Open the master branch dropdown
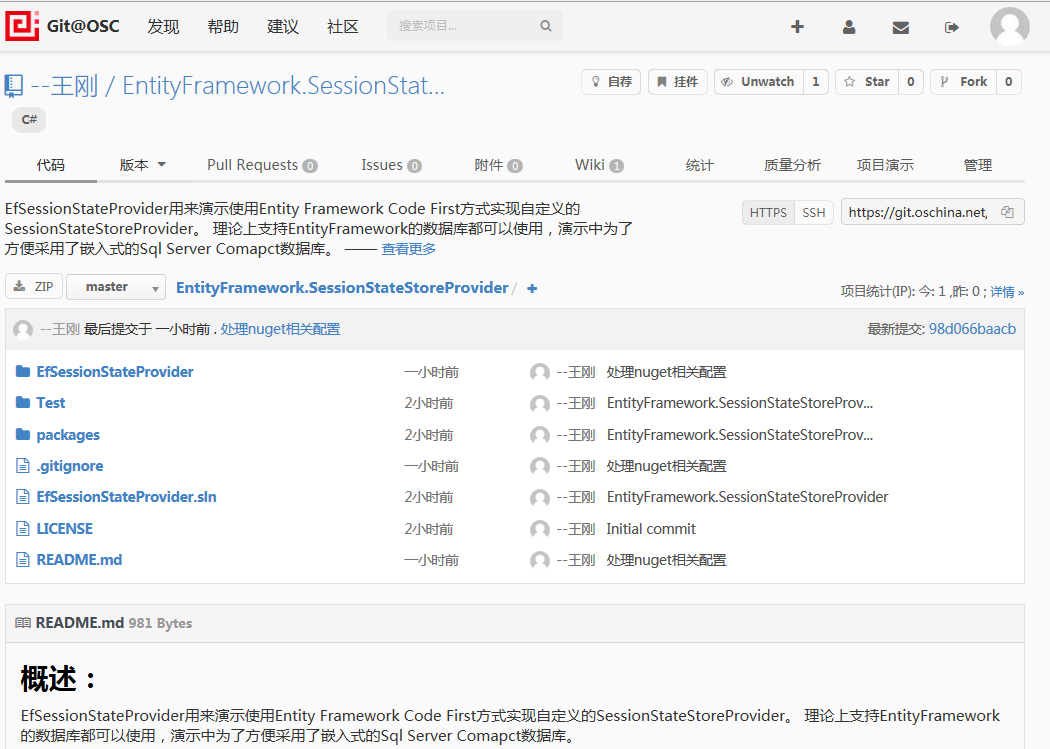 click(116, 287)
